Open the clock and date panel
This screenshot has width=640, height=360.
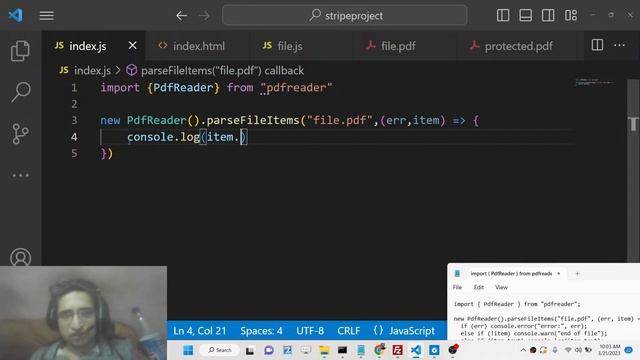click(609, 350)
